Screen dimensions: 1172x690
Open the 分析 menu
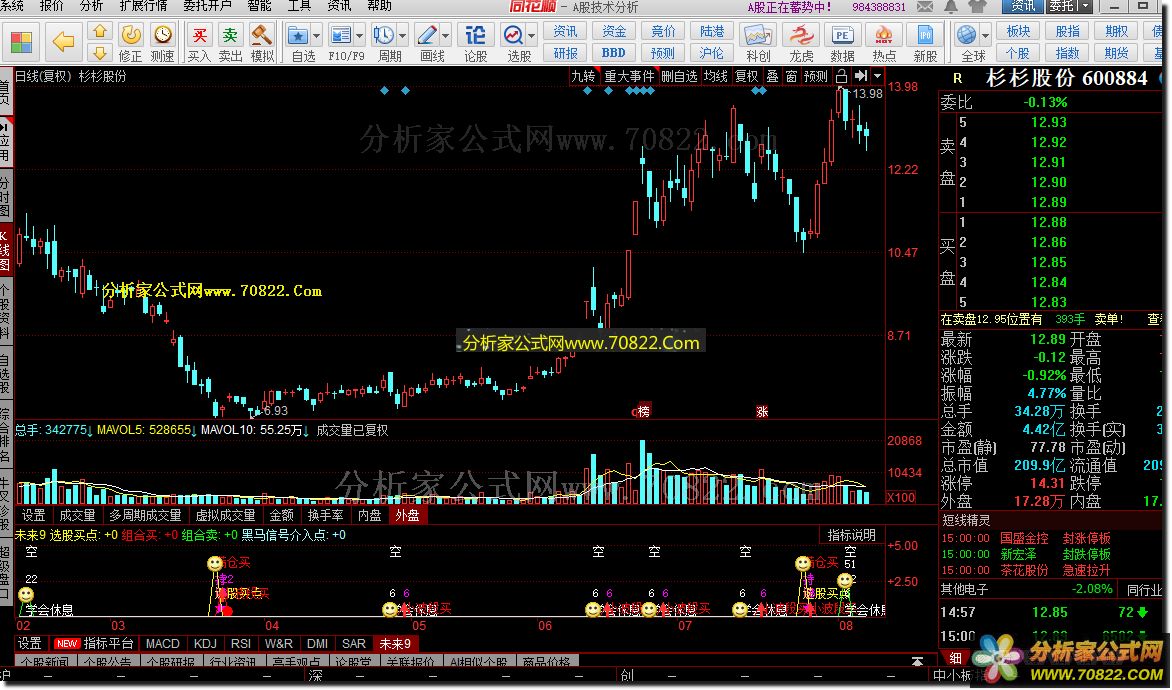91,6
